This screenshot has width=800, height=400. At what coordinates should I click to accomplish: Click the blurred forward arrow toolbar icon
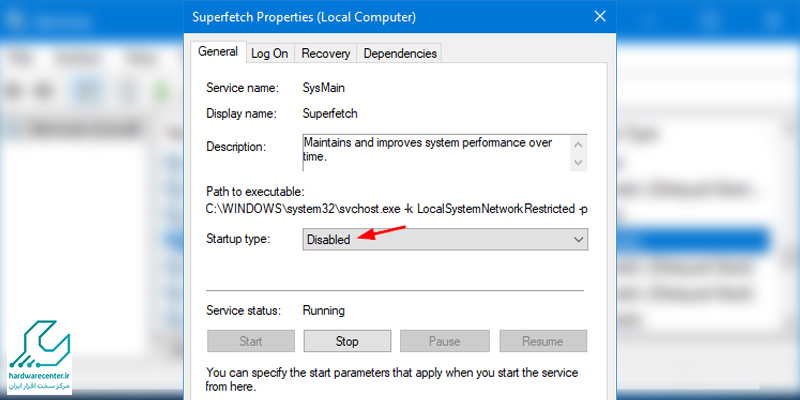coord(45,92)
